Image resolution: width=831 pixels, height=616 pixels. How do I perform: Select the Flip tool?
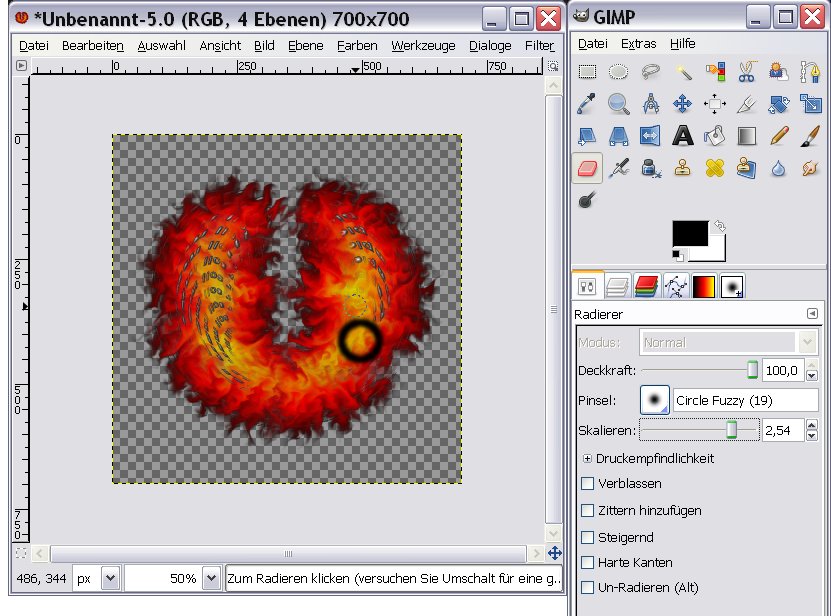coord(651,136)
